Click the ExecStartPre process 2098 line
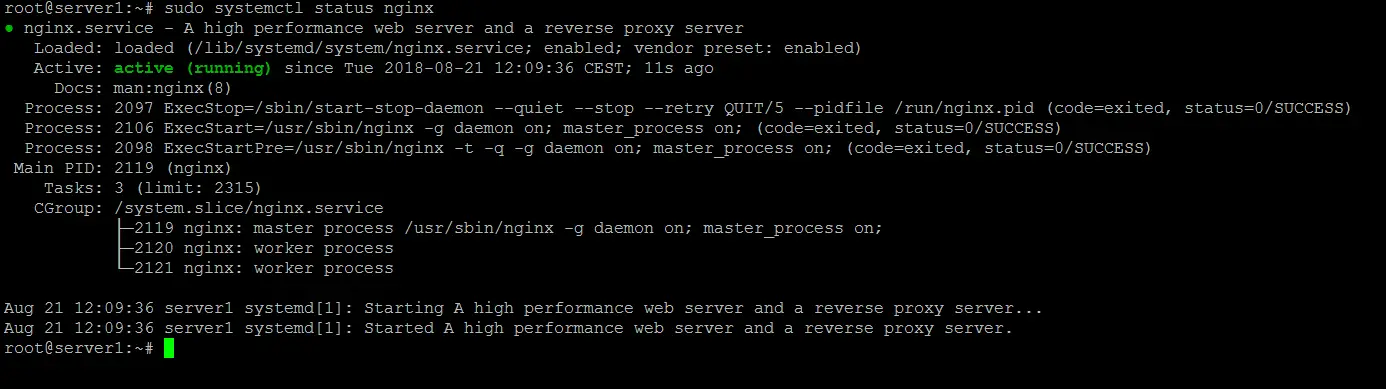 [588, 148]
